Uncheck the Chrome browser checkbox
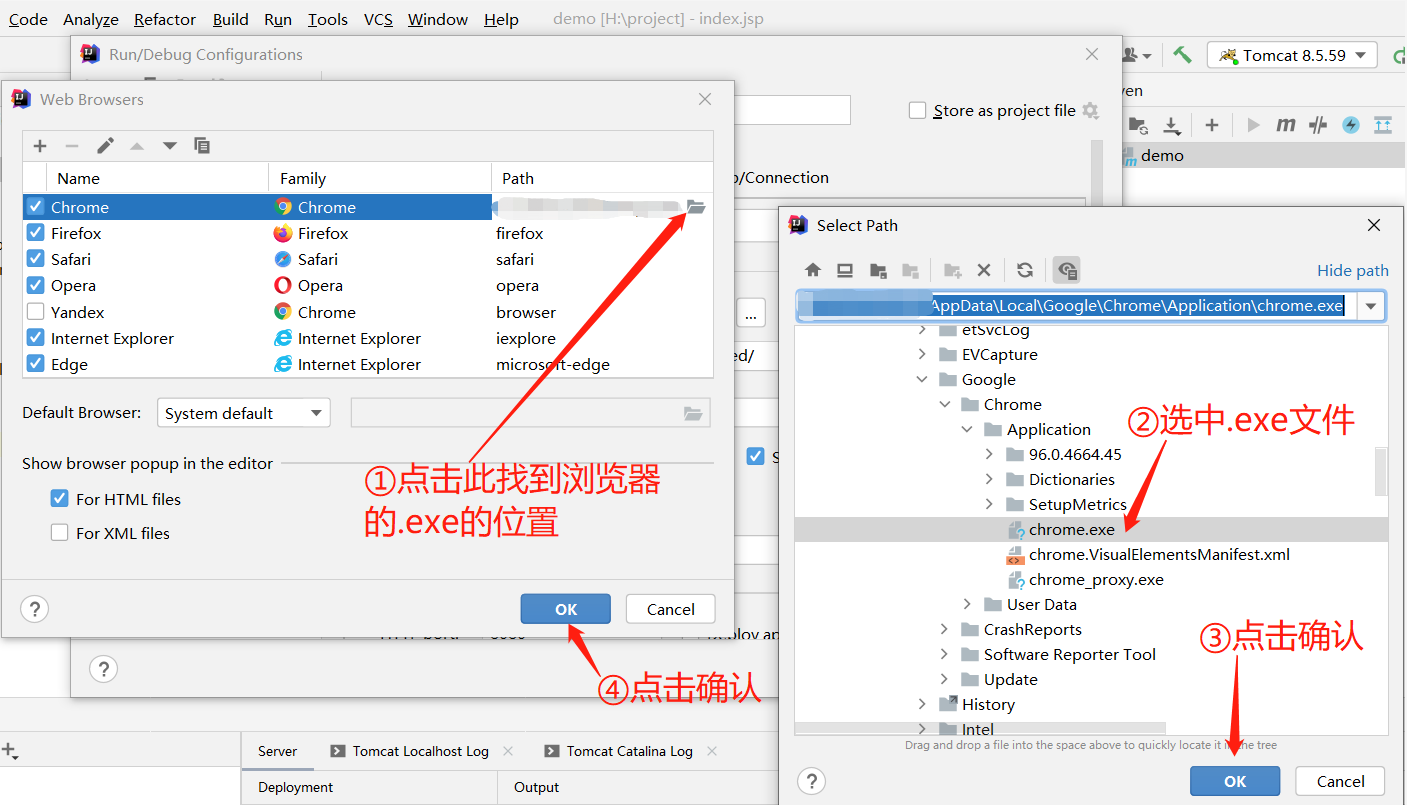 point(36,207)
